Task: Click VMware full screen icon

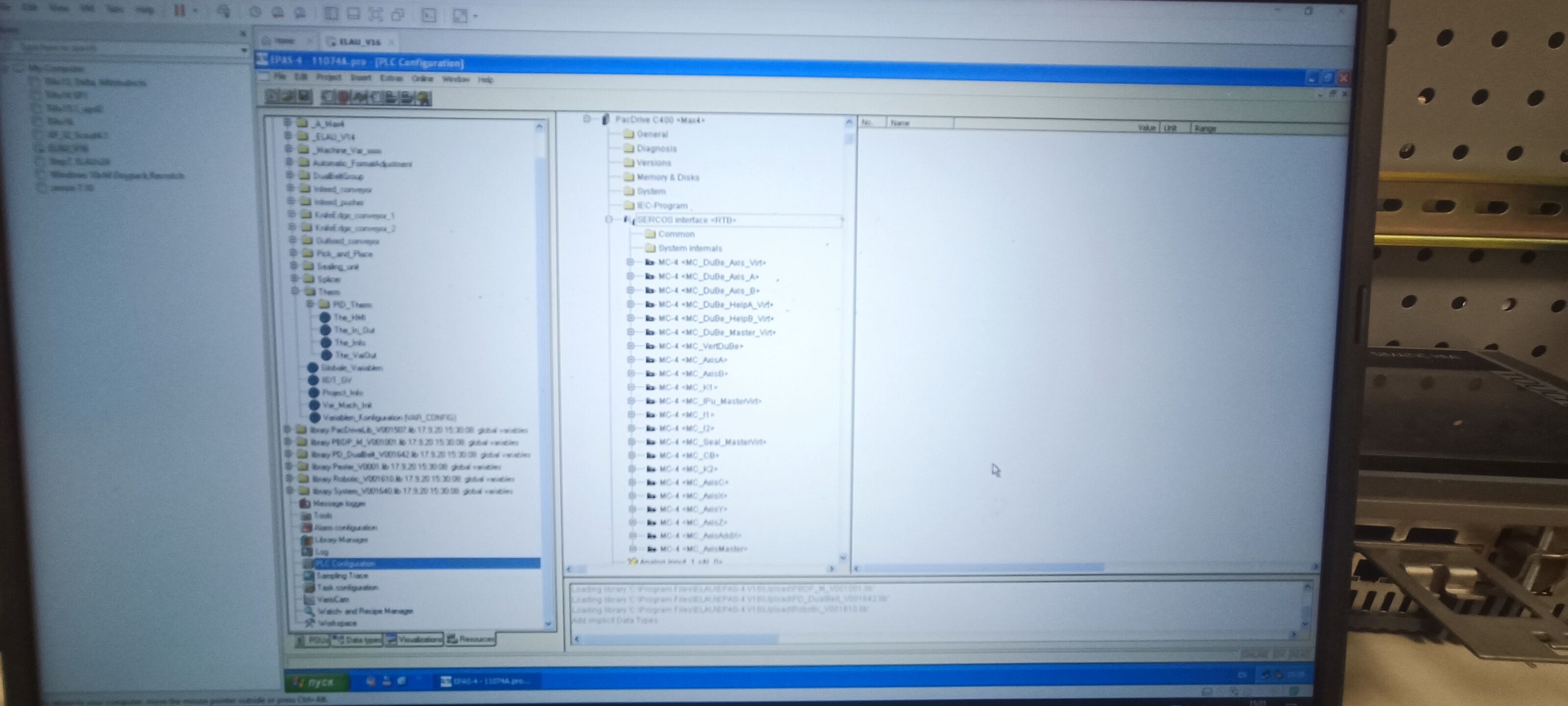Action: tap(375, 14)
